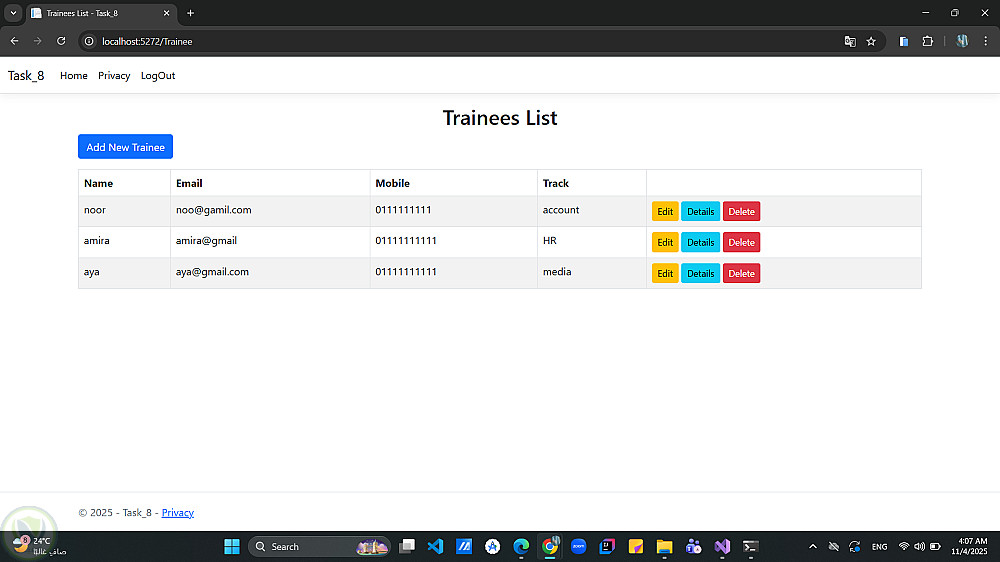Viewport: 1000px width, 562px height.
Task: Delete the aya trainee
Action: pyautogui.click(x=741, y=273)
